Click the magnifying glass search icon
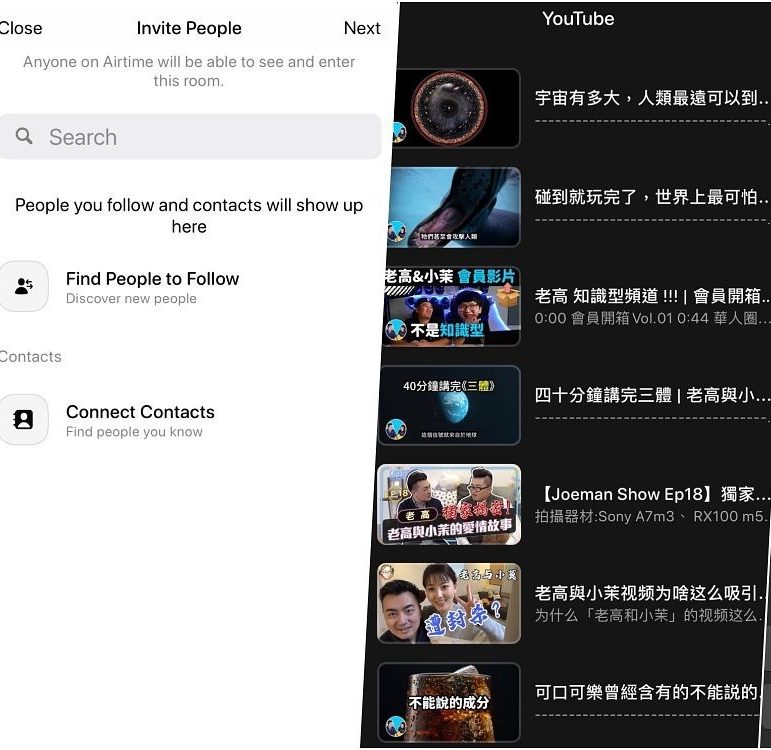Viewport: 771px width, 750px height. (25, 137)
